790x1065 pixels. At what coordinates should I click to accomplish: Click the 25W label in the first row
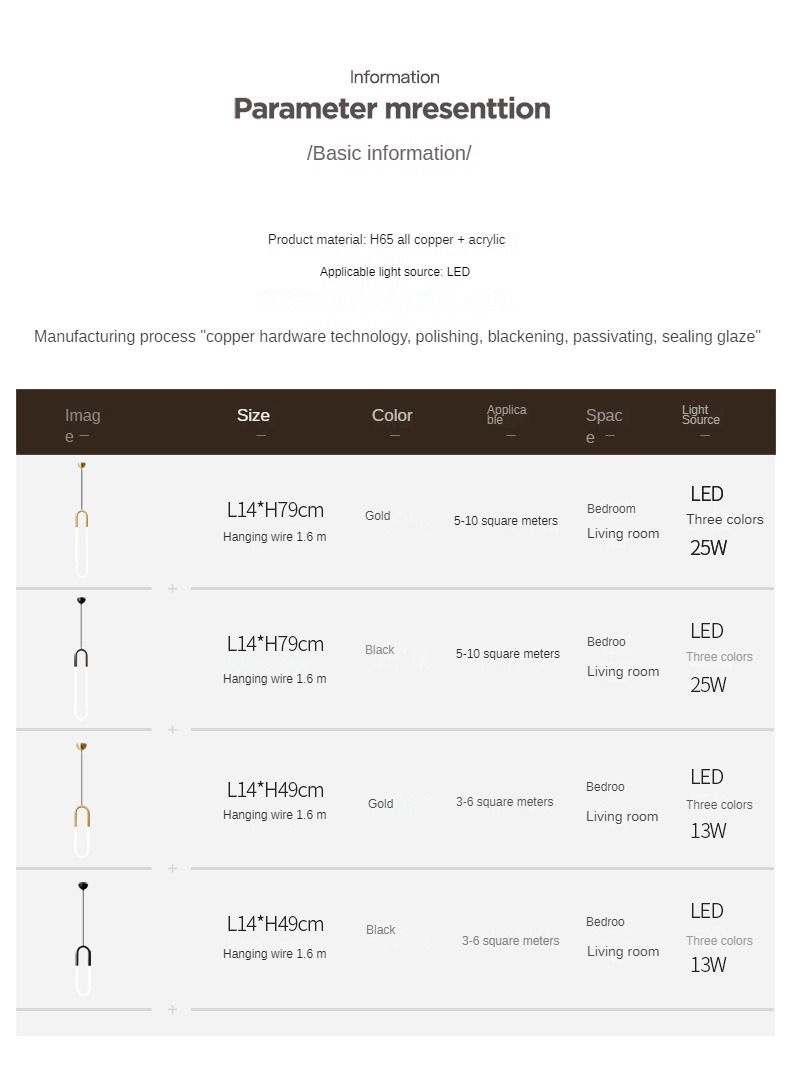pos(708,548)
